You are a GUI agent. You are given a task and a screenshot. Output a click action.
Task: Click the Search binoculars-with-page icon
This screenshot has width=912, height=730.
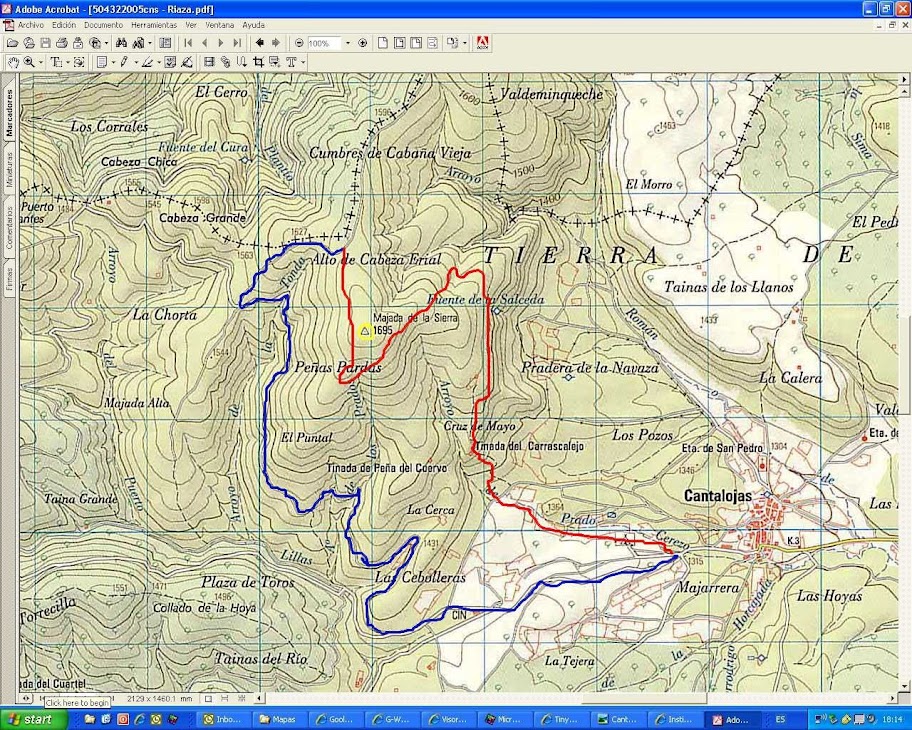point(138,43)
